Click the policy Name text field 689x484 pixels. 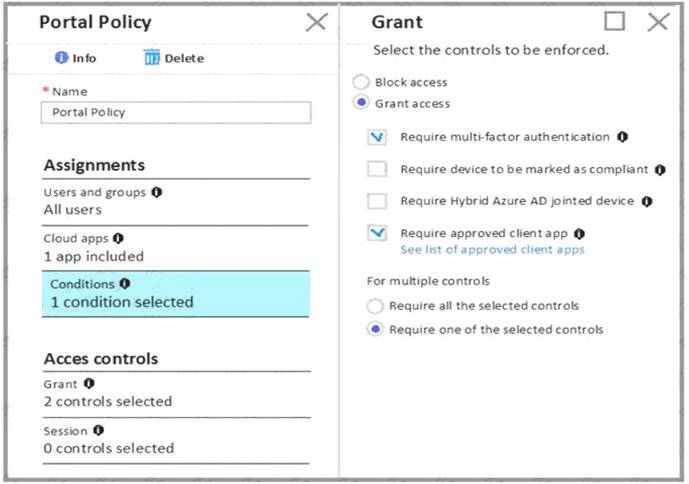[x=176, y=113]
